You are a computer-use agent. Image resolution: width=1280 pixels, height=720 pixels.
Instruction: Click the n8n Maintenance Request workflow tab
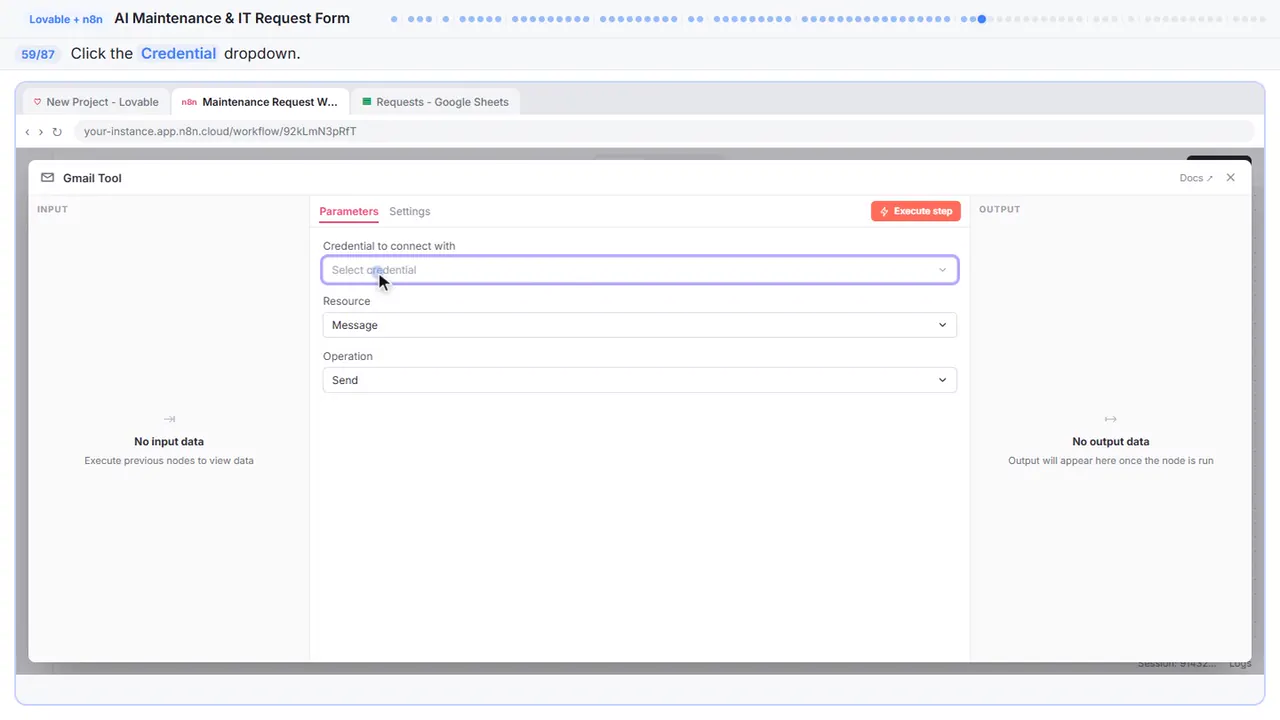(x=260, y=102)
